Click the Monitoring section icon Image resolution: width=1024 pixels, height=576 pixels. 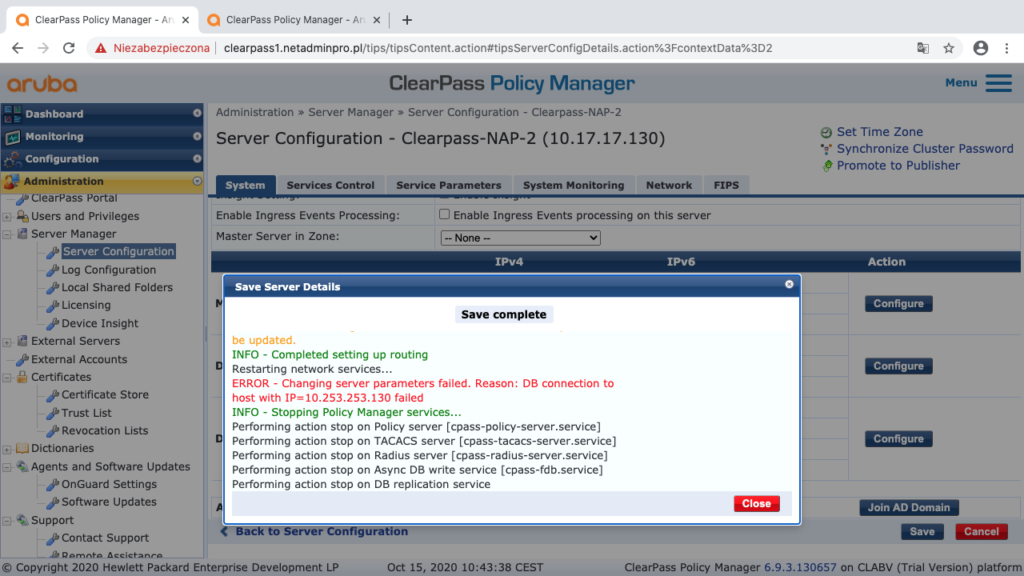tap(12, 136)
